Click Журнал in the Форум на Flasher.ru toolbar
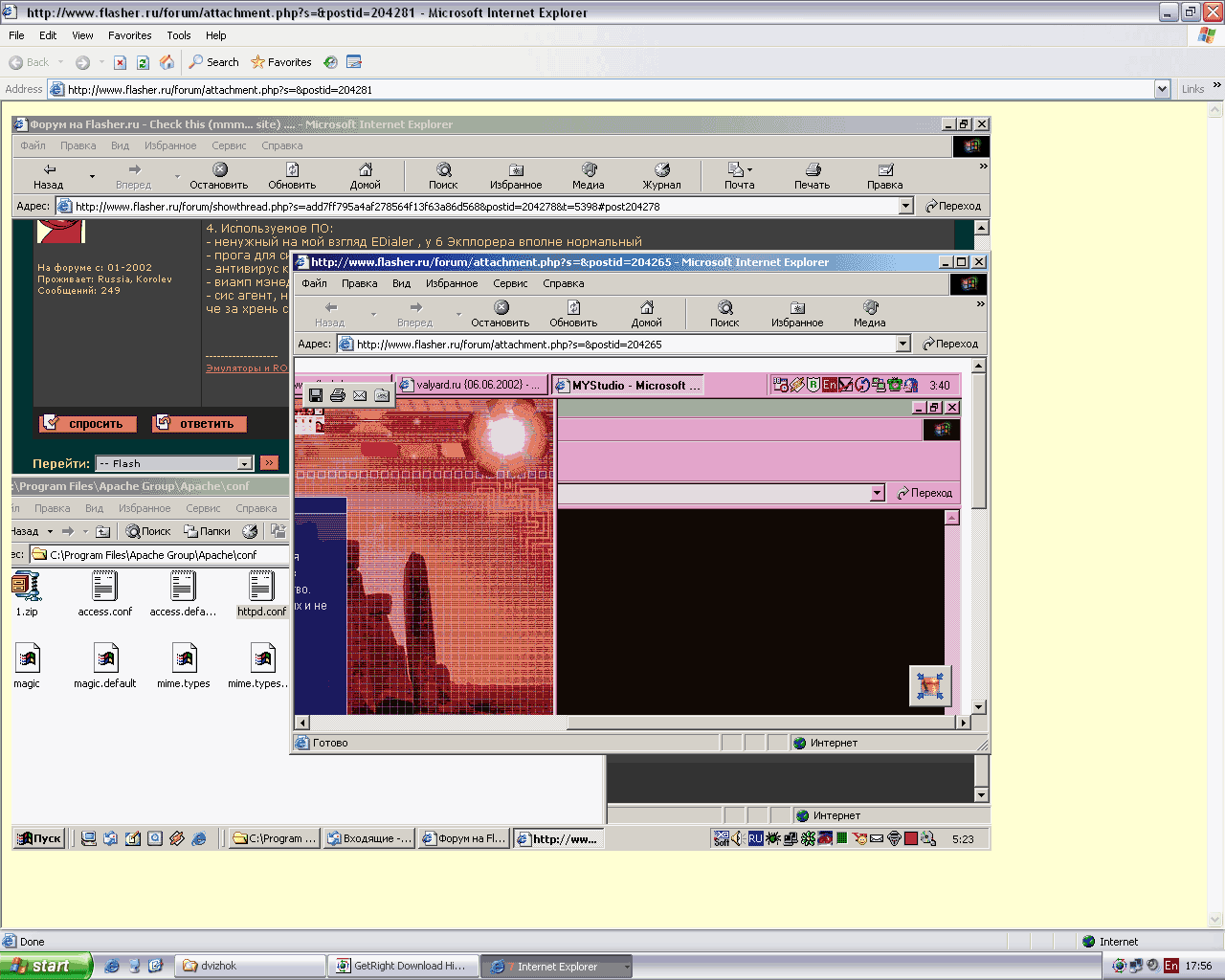Viewport: 1225px width, 980px height. point(661,176)
